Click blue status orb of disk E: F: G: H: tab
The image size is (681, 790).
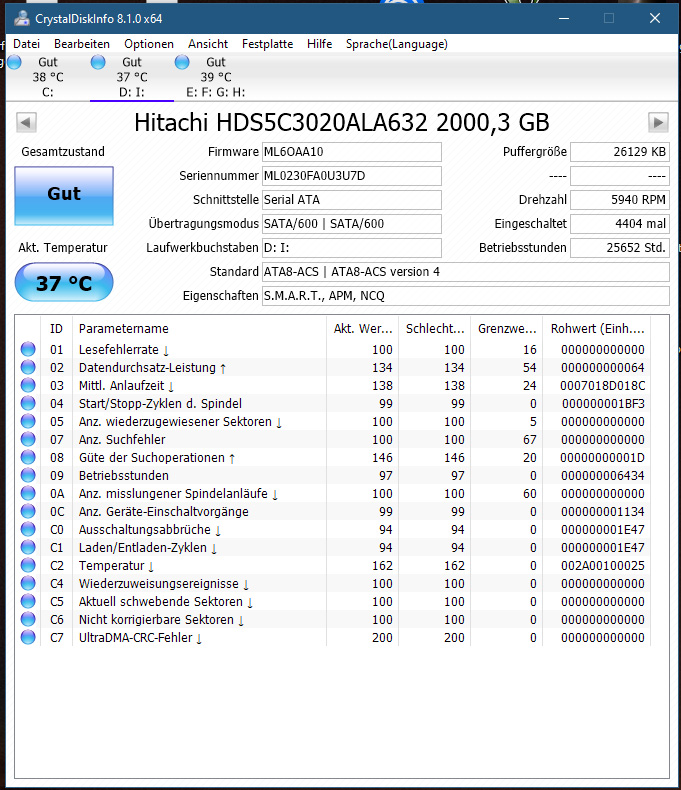[x=182, y=62]
